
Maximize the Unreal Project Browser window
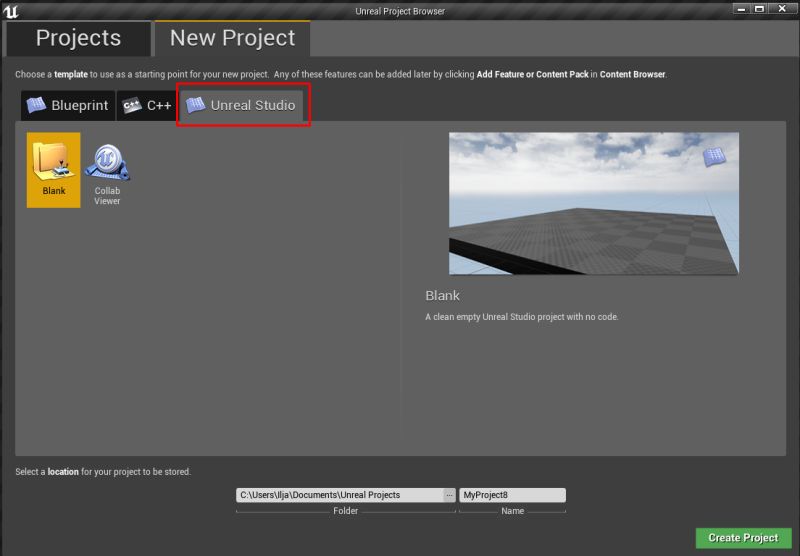click(759, 9)
